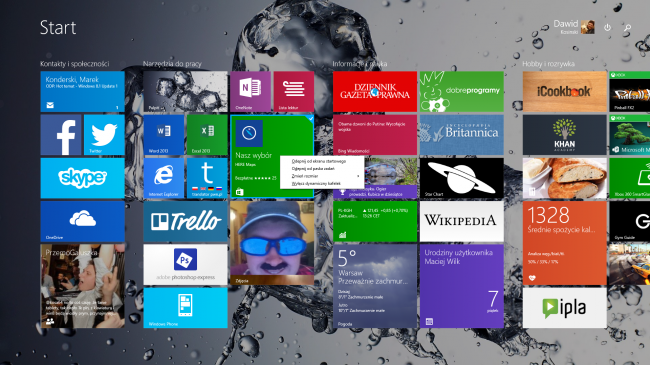Open the Pinball FX2 Xbox tile

tap(629, 91)
